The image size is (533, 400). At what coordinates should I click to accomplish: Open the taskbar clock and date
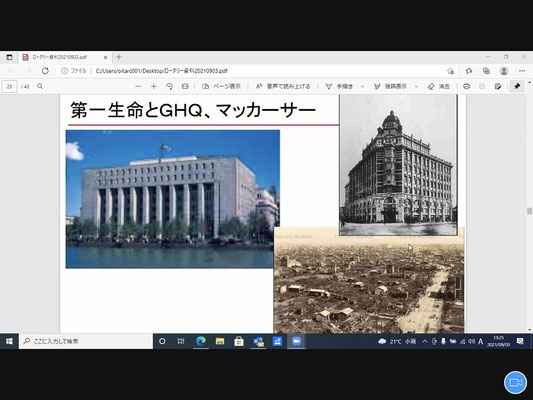pos(499,341)
